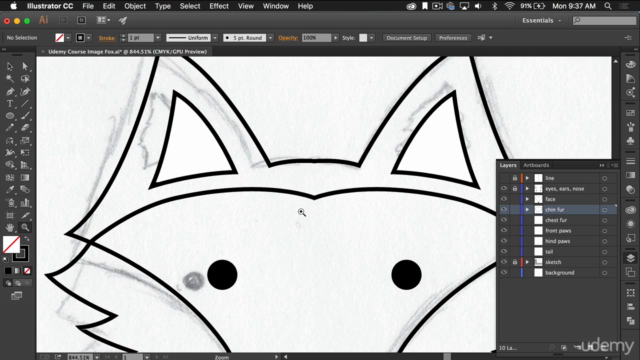
Task: Open the Object menu
Action: [x=135, y=6]
